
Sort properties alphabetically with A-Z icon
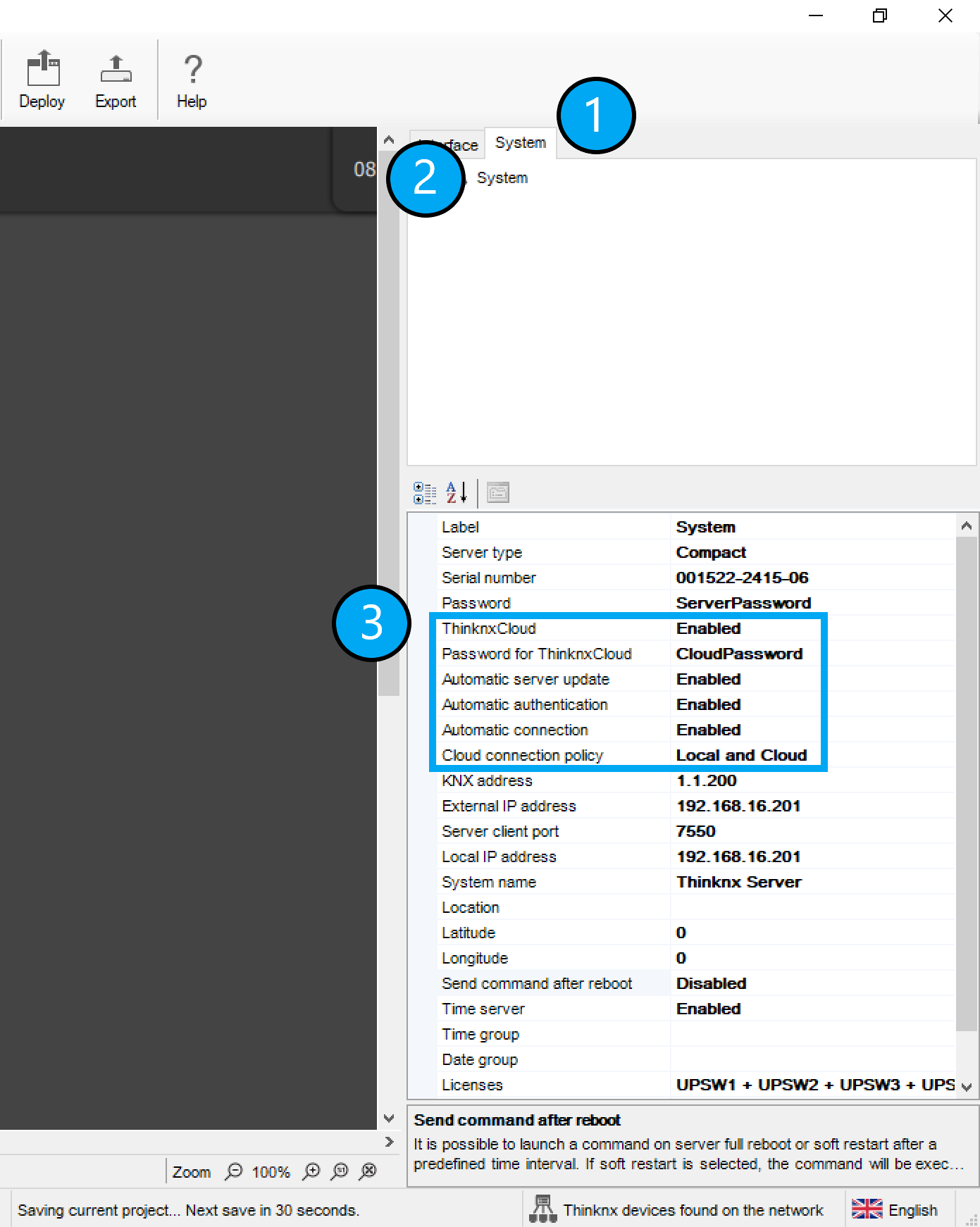(x=457, y=493)
